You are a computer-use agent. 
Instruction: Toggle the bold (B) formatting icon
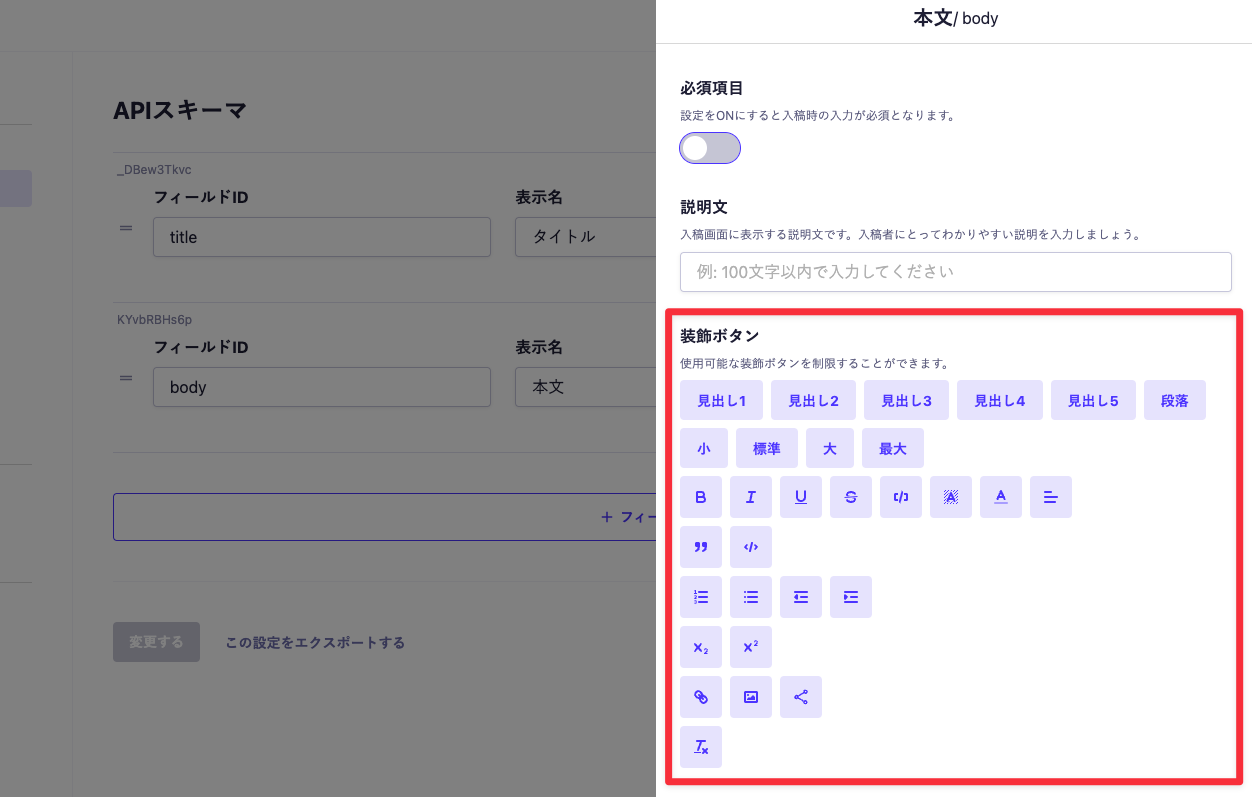point(701,497)
